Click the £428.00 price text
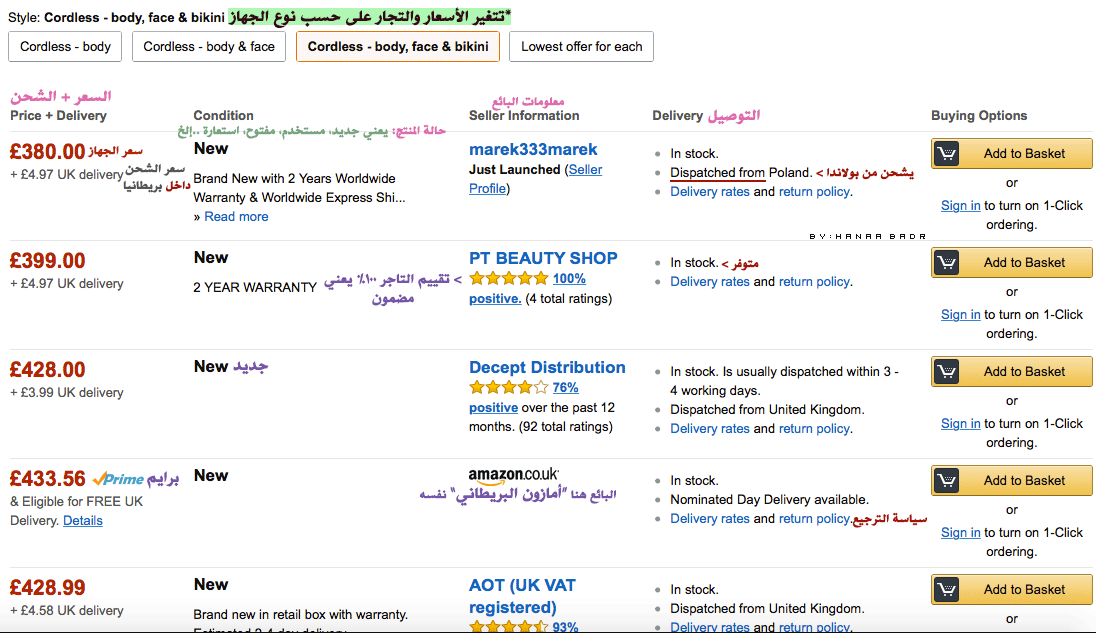The width and height of the screenshot is (1096, 633). point(48,370)
